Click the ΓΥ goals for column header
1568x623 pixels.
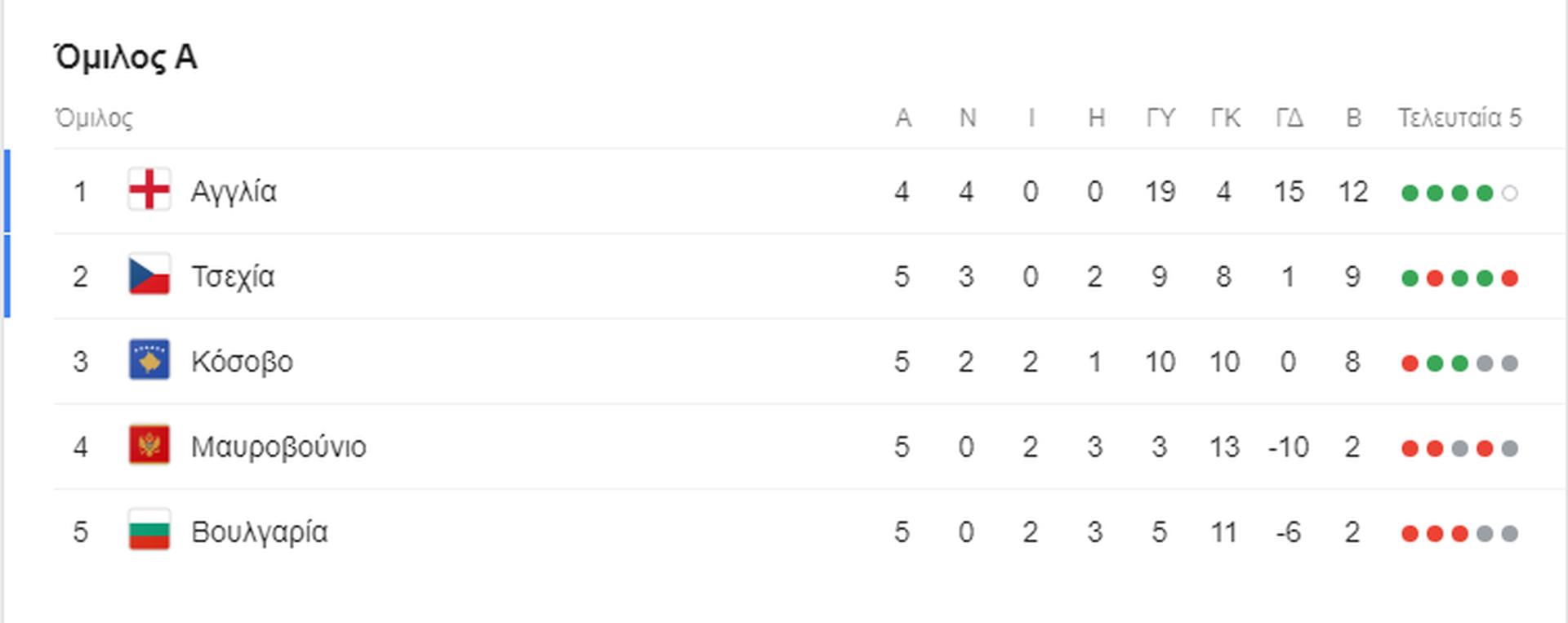(1160, 118)
